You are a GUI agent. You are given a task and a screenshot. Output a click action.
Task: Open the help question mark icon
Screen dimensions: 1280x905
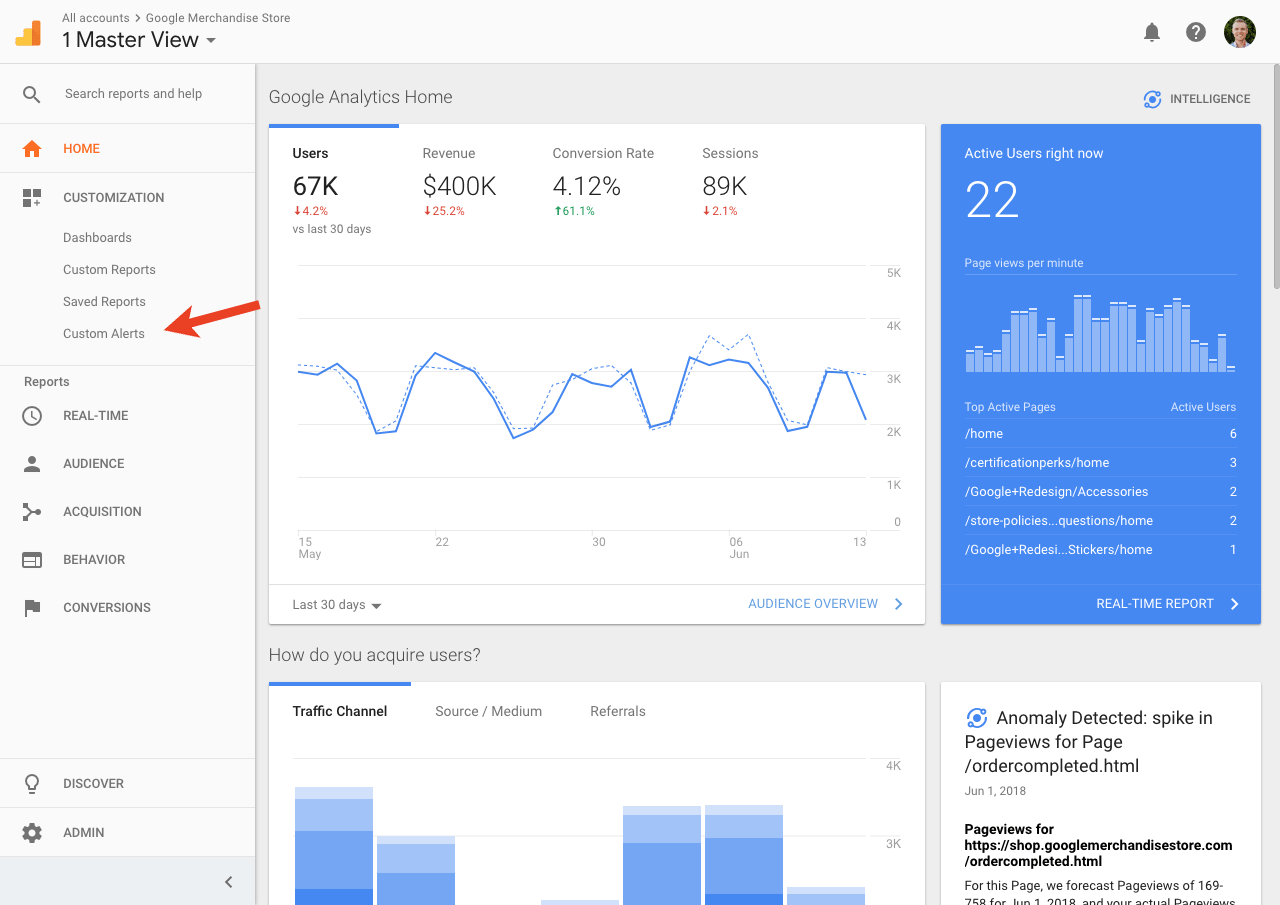[1196, 32]
